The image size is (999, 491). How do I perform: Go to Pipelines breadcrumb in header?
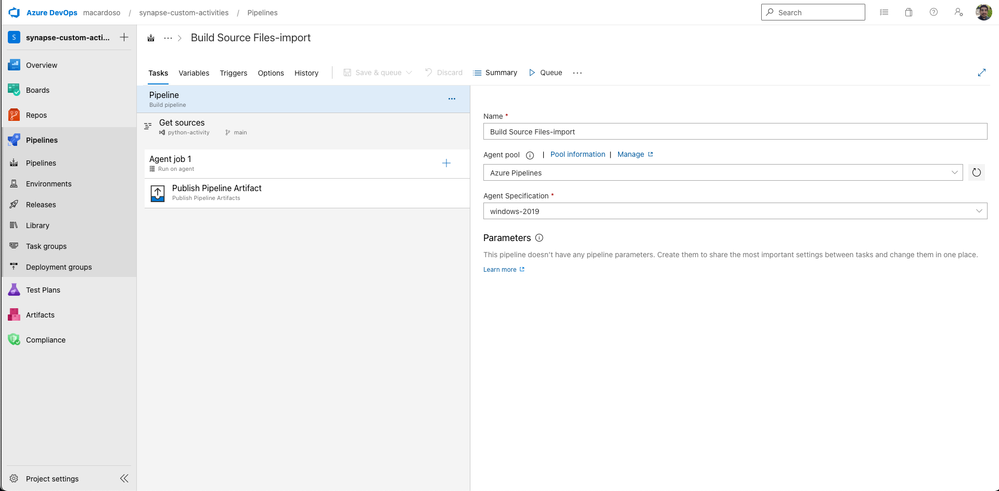(x=262, y=13)
